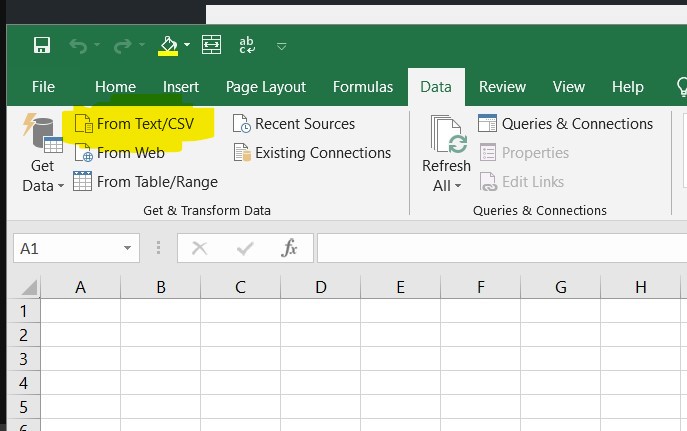Click the greyed Properties button
The width and height of the screenshot is (687, 431).
524,153
